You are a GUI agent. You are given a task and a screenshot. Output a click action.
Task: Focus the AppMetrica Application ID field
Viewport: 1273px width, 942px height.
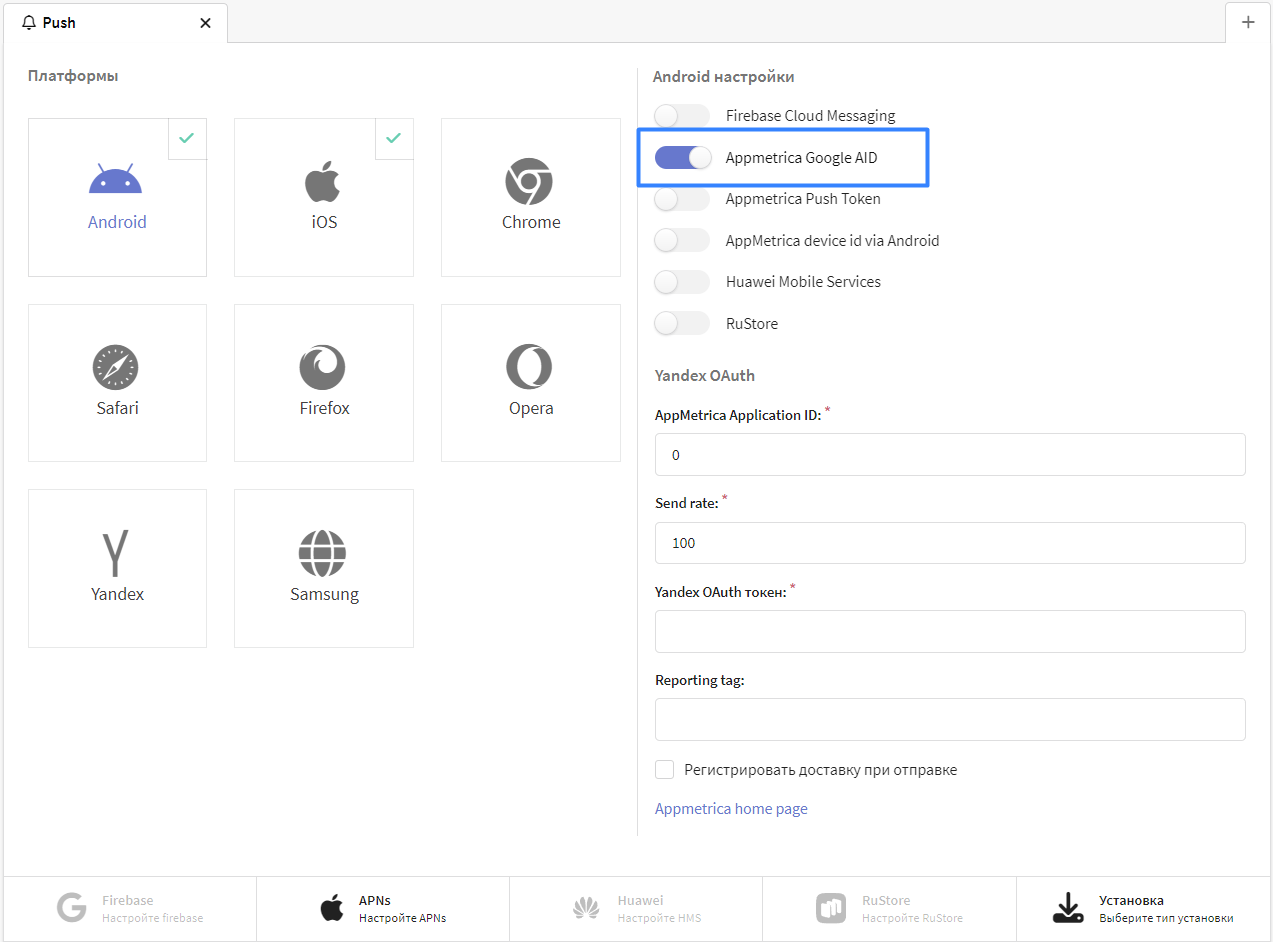coord(950,454)
